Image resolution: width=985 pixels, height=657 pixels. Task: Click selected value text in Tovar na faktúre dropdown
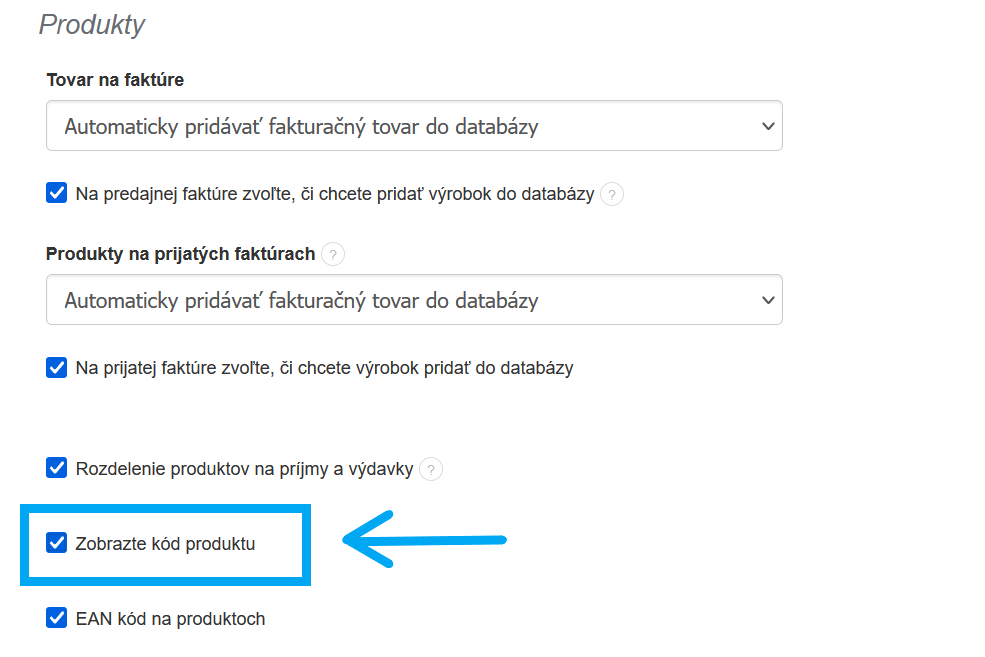(301, 127)
